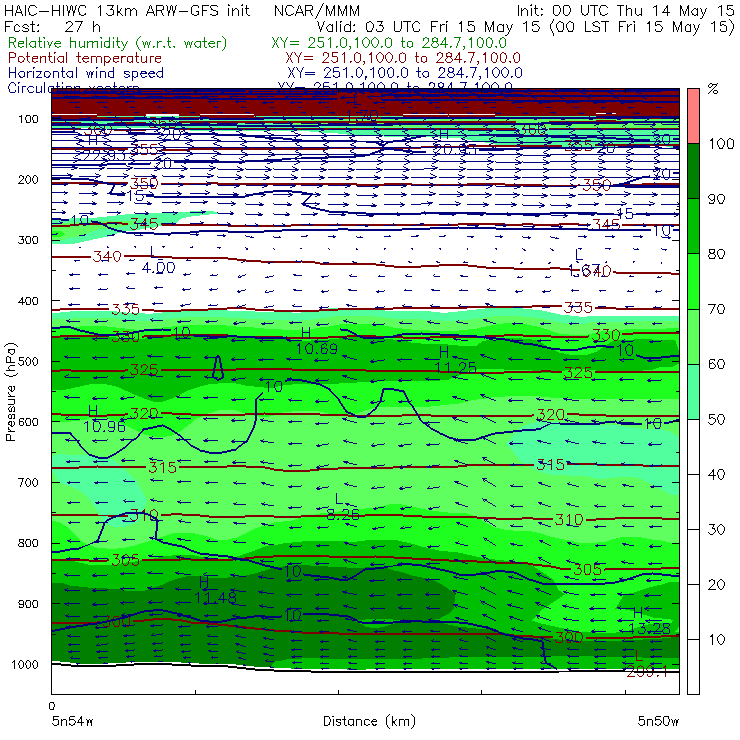Click the red "310" isentrope label on right
This screenshot has width=740, height=740.
(569, 520)
